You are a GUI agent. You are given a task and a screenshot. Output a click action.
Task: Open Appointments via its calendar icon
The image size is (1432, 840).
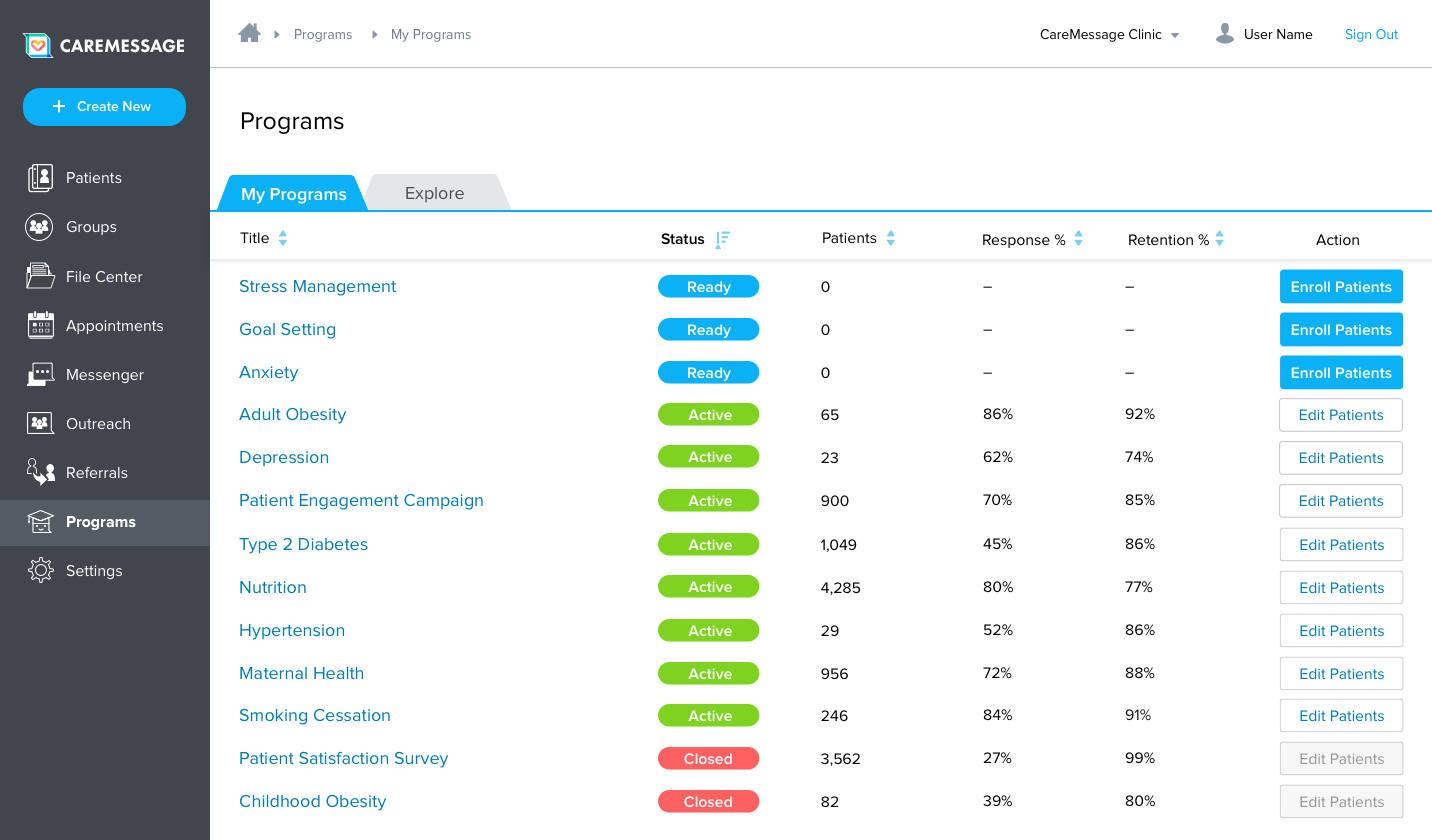40,325
